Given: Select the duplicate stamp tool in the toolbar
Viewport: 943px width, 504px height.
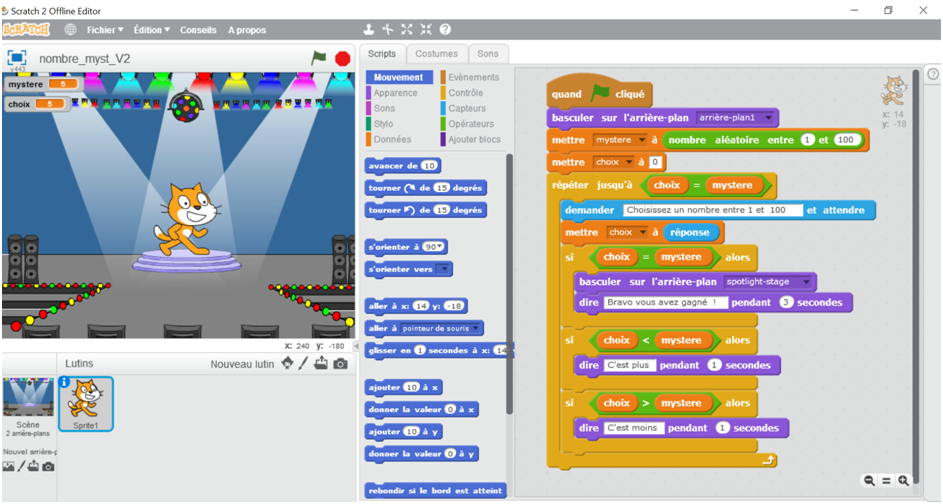Looking at the screenshot, I should coord(369,30).
